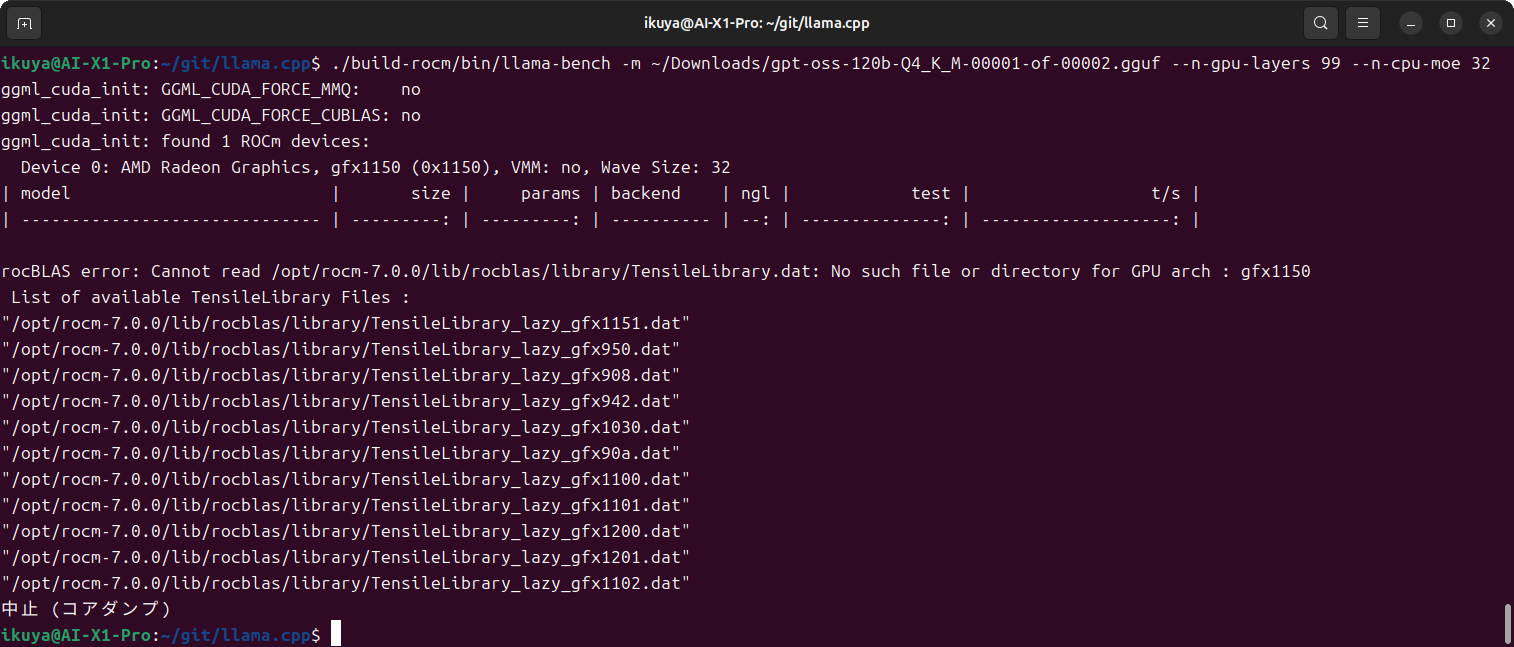Minimize the terminal window
This screenshot has height=647, width=1514.
pyautogui.click(x=1411, y=22)
